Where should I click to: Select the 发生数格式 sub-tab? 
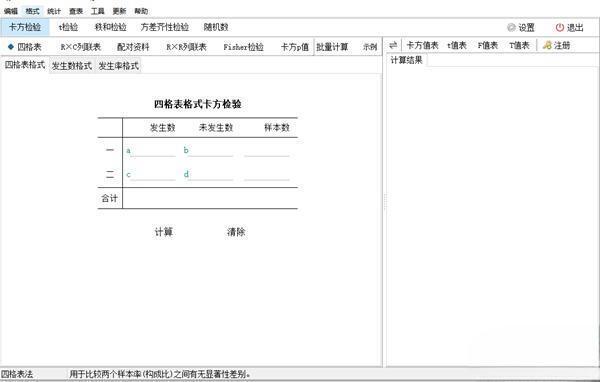(72, 66)
